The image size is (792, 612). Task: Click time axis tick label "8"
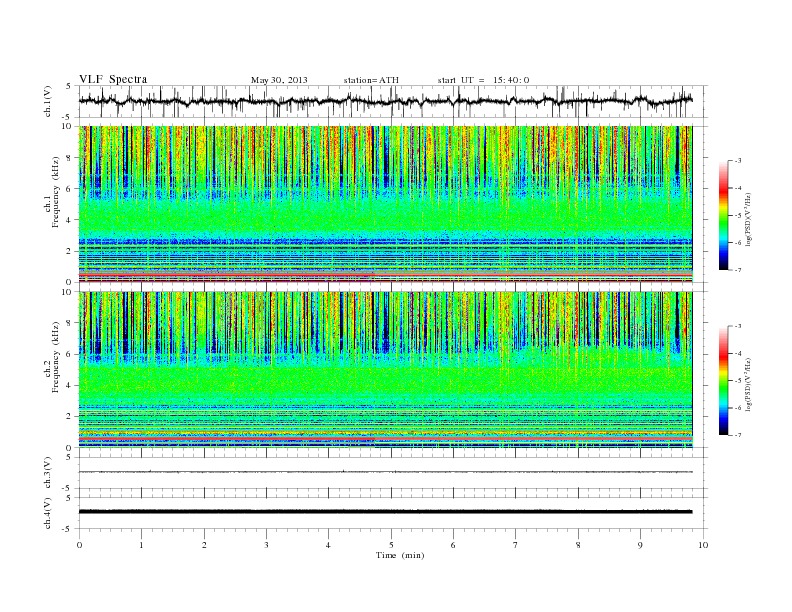[578, 545]
